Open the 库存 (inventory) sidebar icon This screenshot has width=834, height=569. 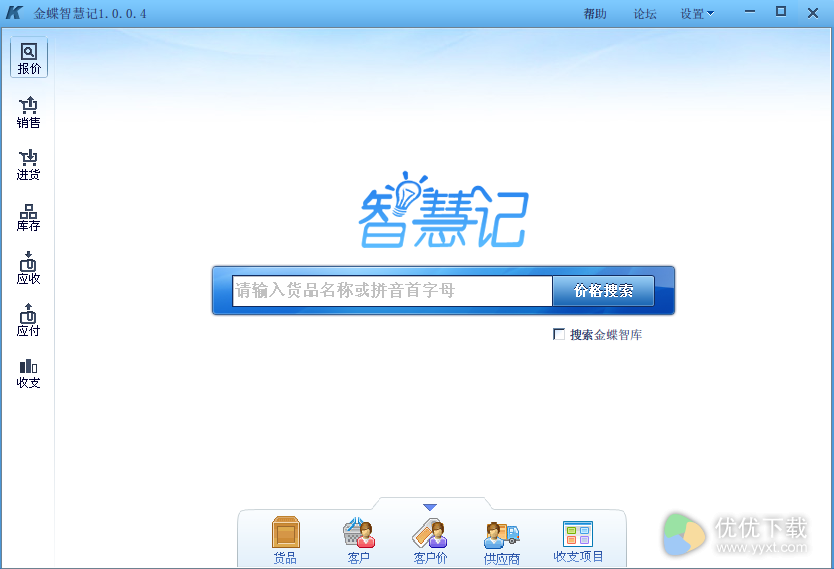[x=29, y=217]
